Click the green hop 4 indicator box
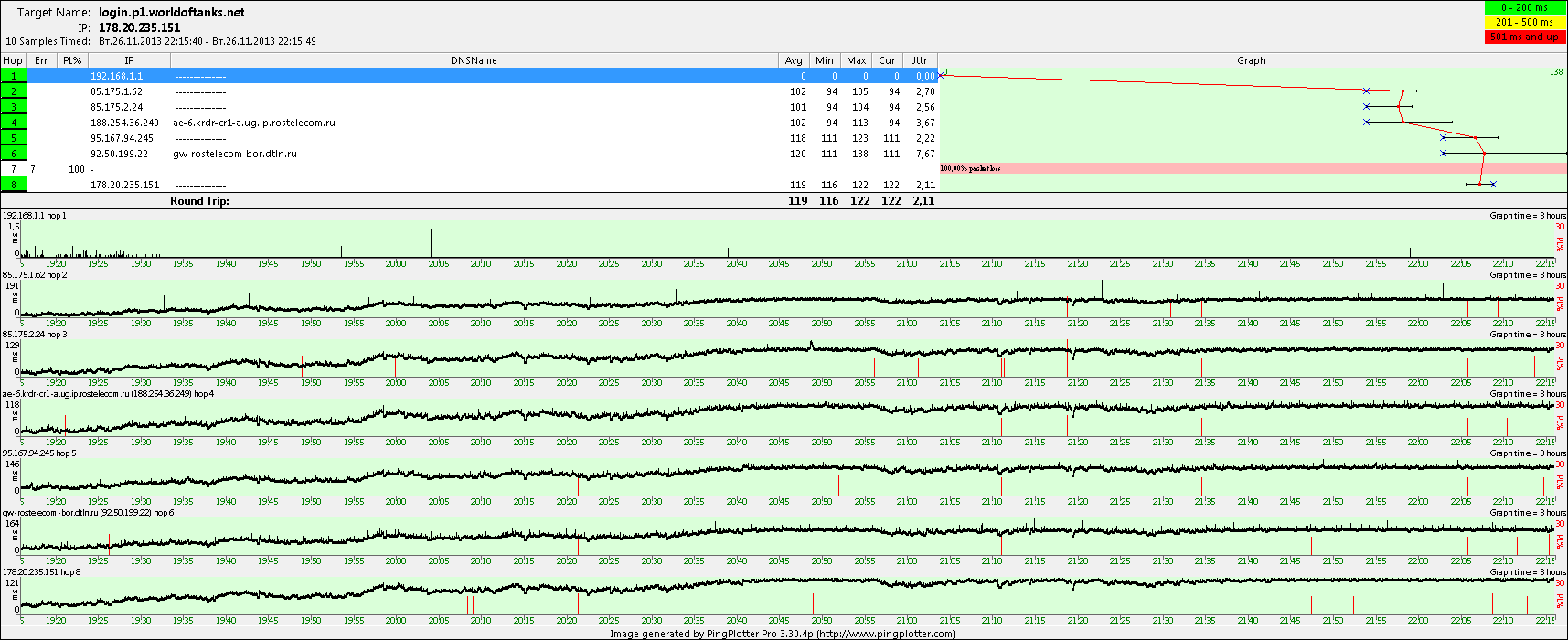Viewport: 1568px width, 640px height. click(14, 123)
